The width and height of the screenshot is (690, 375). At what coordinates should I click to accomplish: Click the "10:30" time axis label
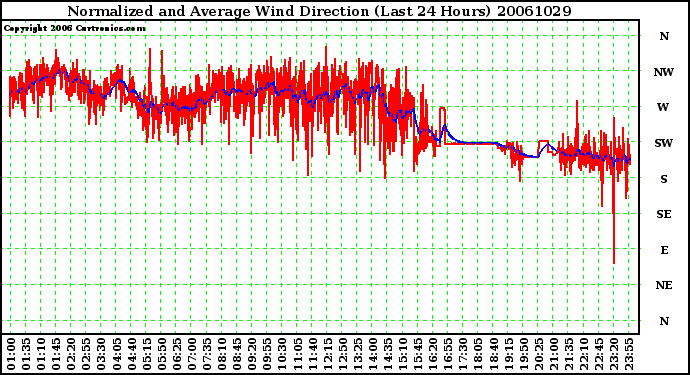tap(283, 354)
